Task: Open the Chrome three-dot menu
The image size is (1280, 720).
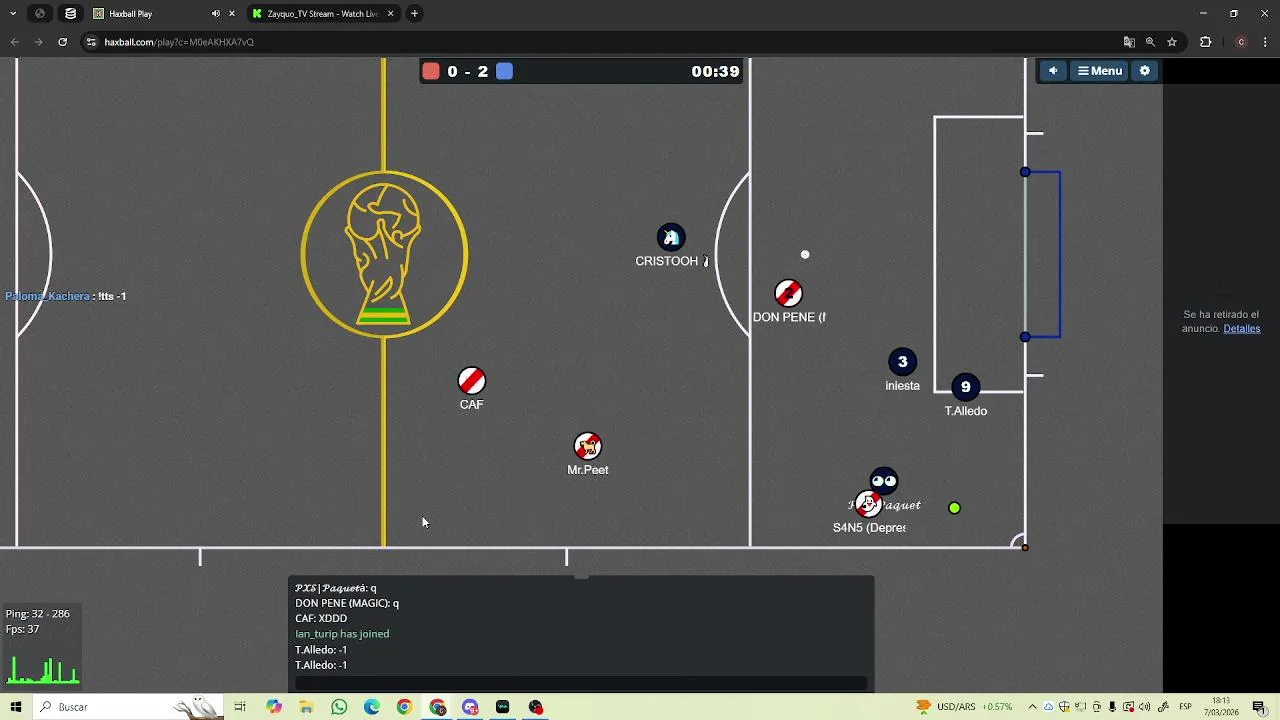Action: pyautogui.click(x=1266, y=42)
